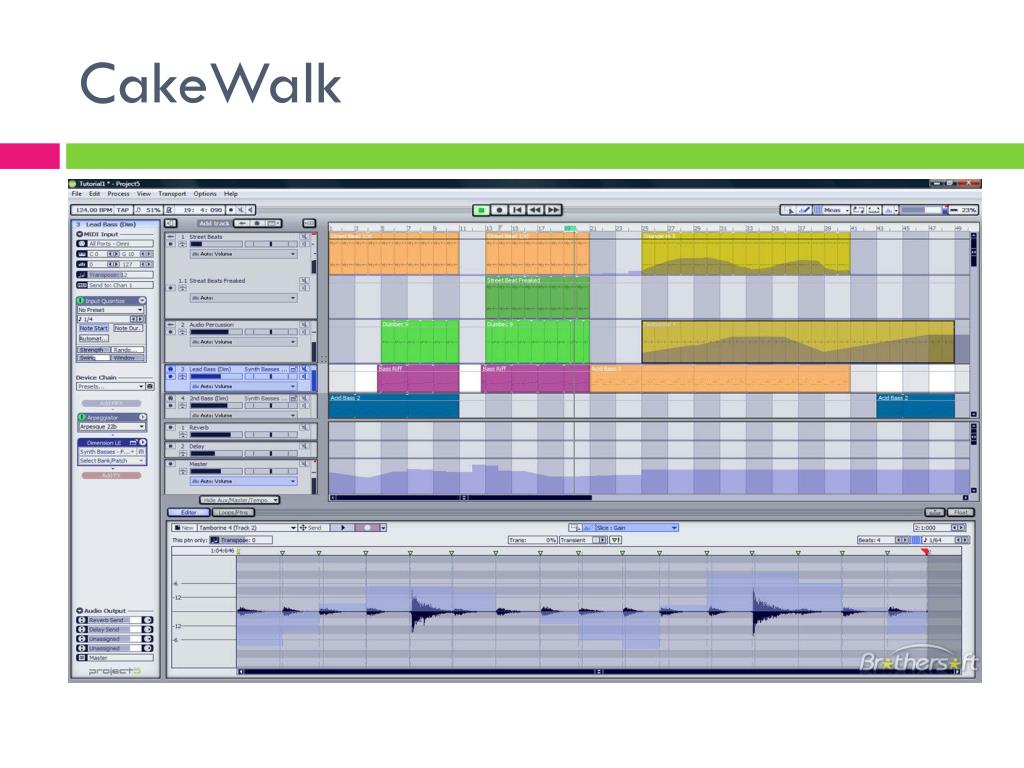
Task: Click the Rewind transport button
Action: pyautogui.click(x=535, y=210)
